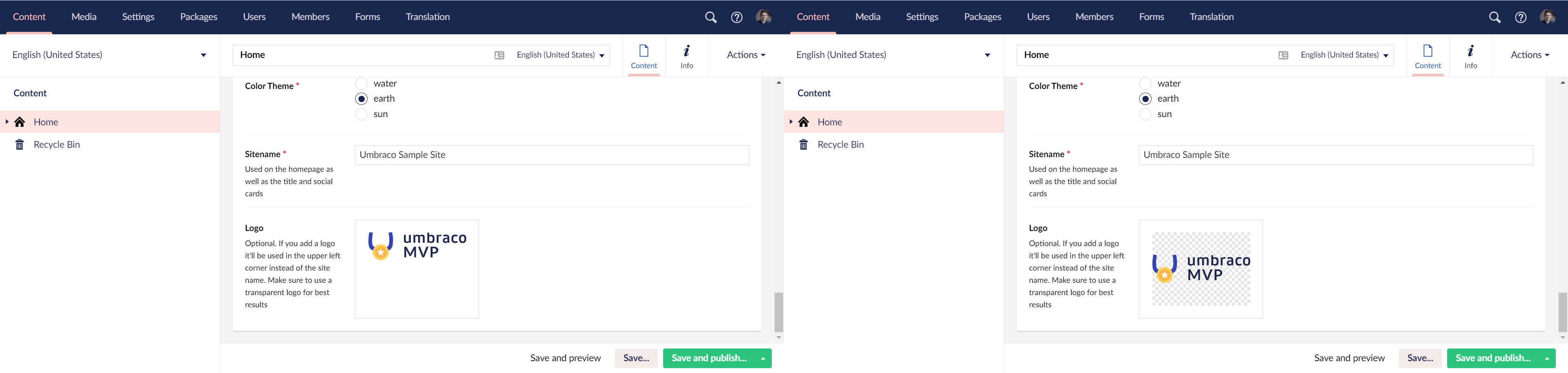Expand Home tree node in left panel
Viewport: 1568px width, 373px height.
[7, 122]
